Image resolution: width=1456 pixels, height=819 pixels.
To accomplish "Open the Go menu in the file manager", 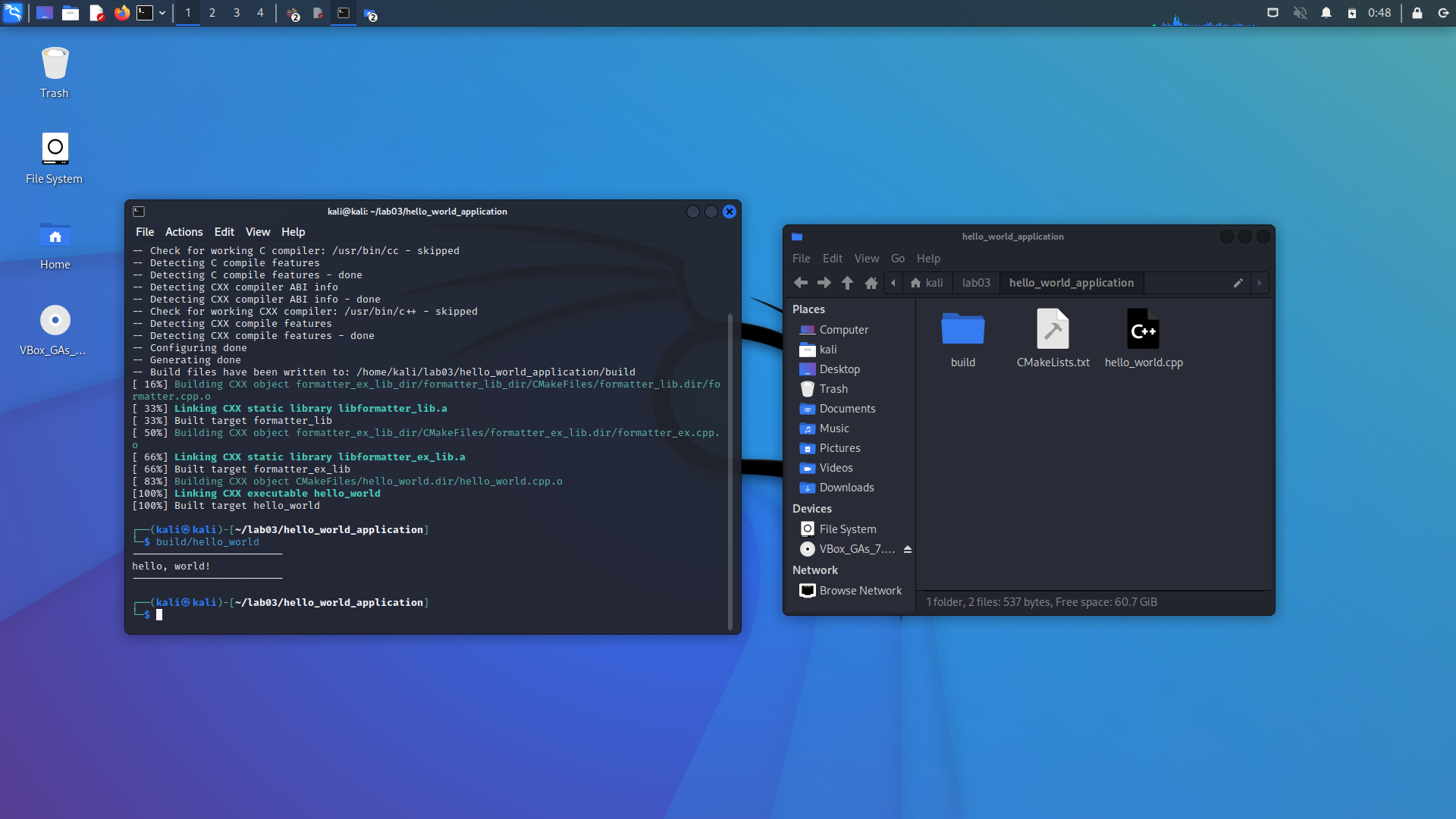I will coord(897,259).
